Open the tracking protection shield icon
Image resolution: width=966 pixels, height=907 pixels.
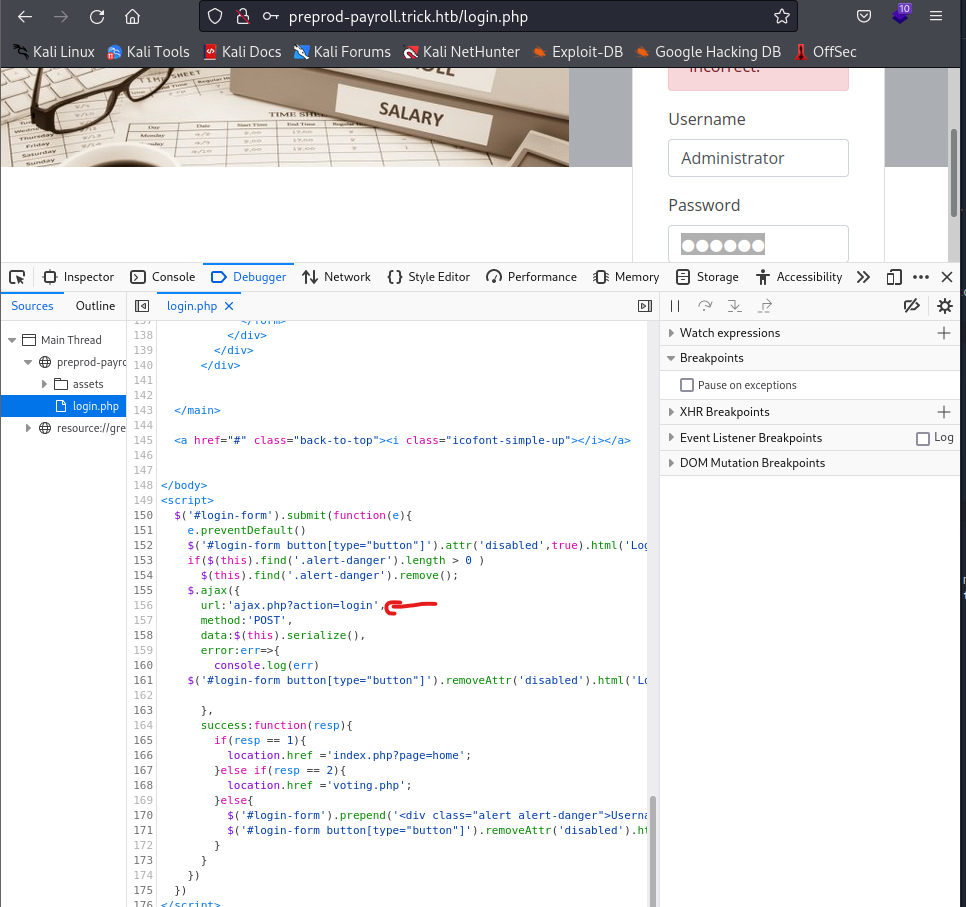tap(214, 17)
